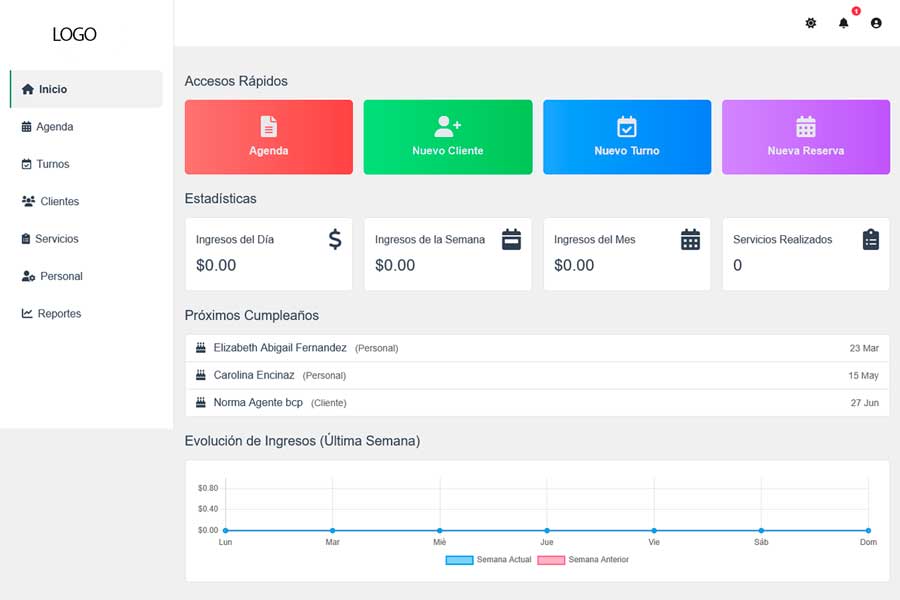The image size is (900, 600).
Task: Click the blue Nuevo Turno button
Action: (x=626, y=137)
